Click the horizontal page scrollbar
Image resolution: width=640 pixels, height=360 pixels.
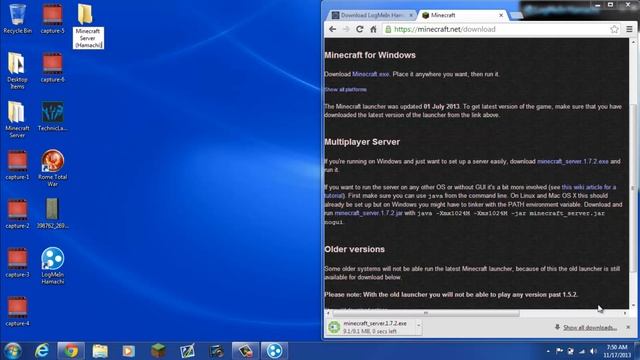point(426,313)
